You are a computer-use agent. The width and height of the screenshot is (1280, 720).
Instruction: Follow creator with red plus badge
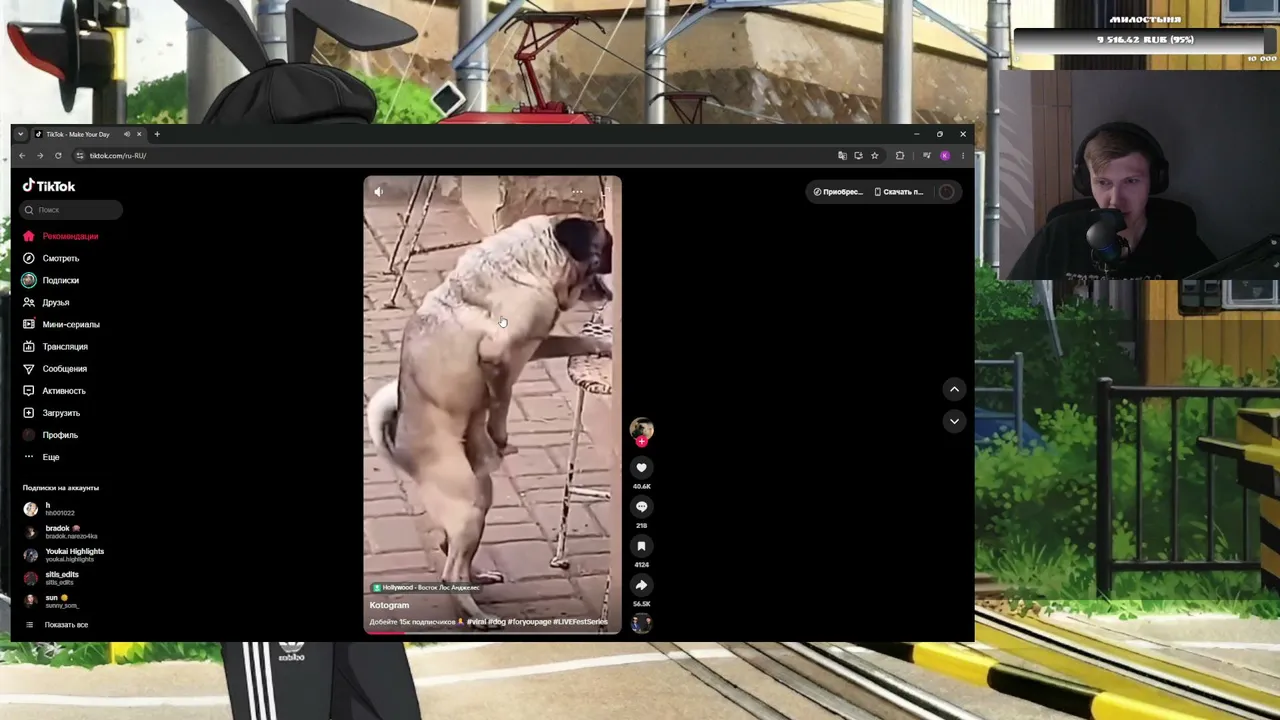[642, 442]
